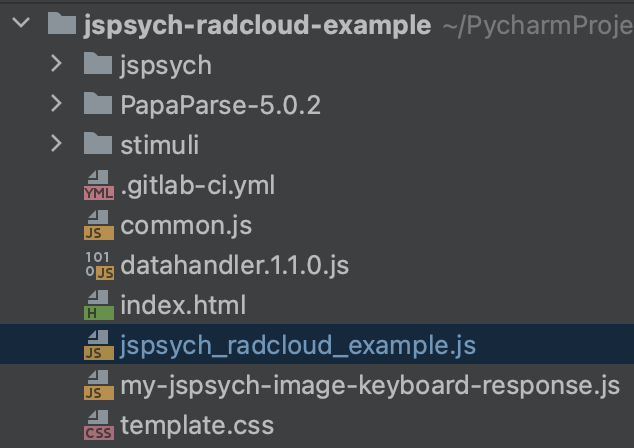Click the HTML icon next to index.html
634x448 pixels.
[98, 306]
